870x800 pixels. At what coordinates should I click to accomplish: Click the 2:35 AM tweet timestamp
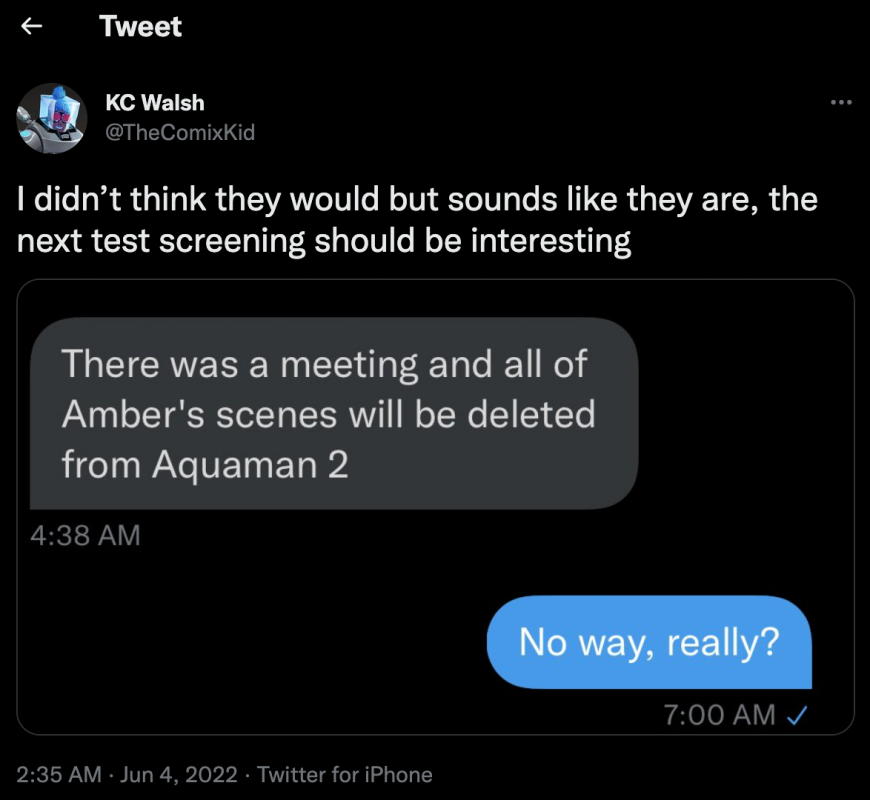coord(59,774)
